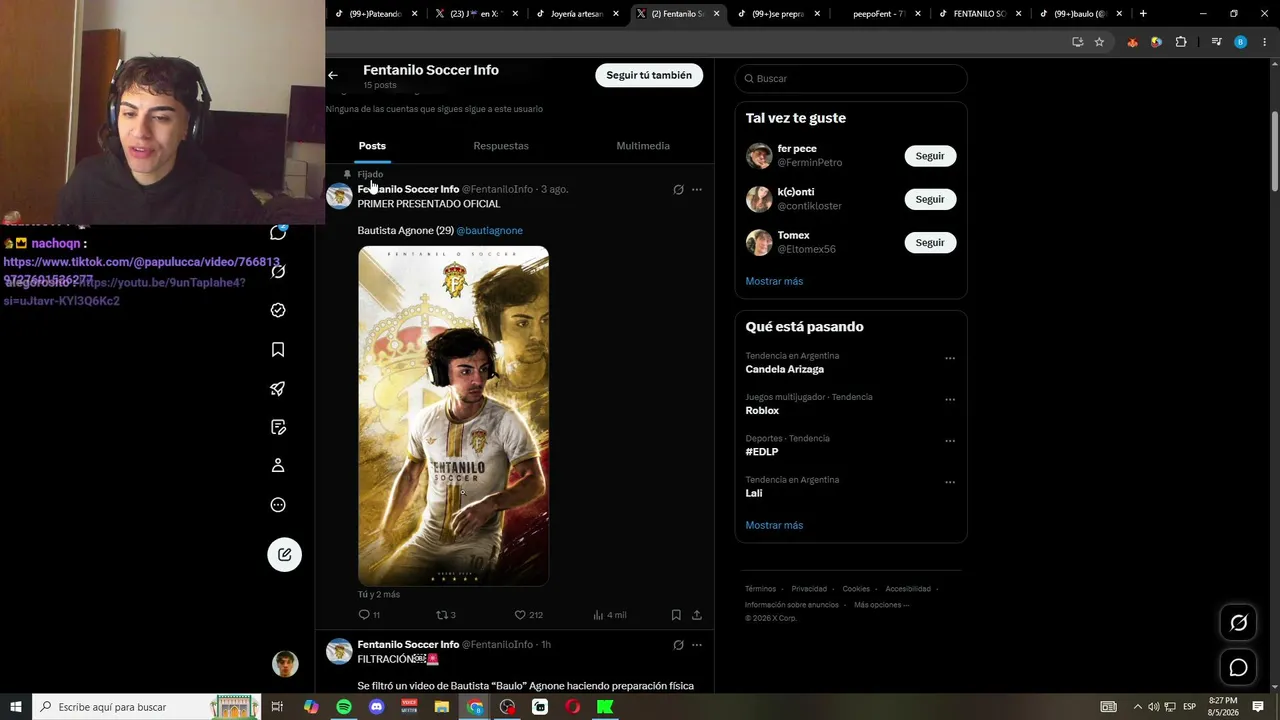Open the floating Grok button

point(1238,623)
